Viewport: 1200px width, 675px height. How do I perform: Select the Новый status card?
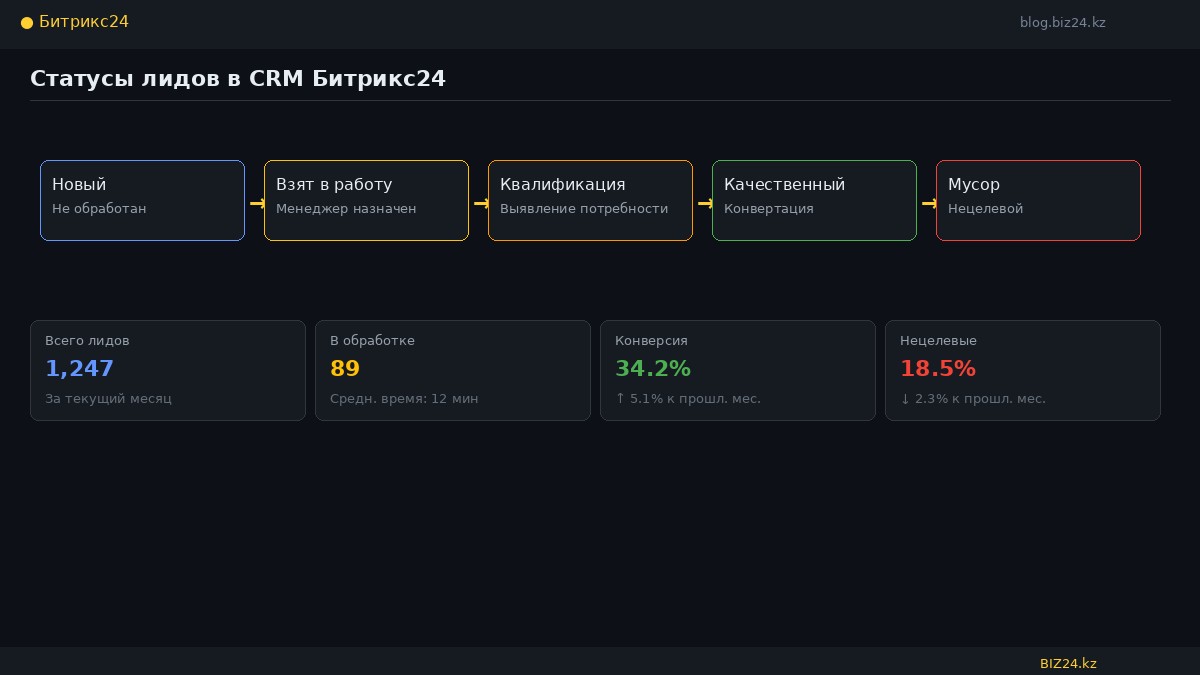click(x=142, y=200)
